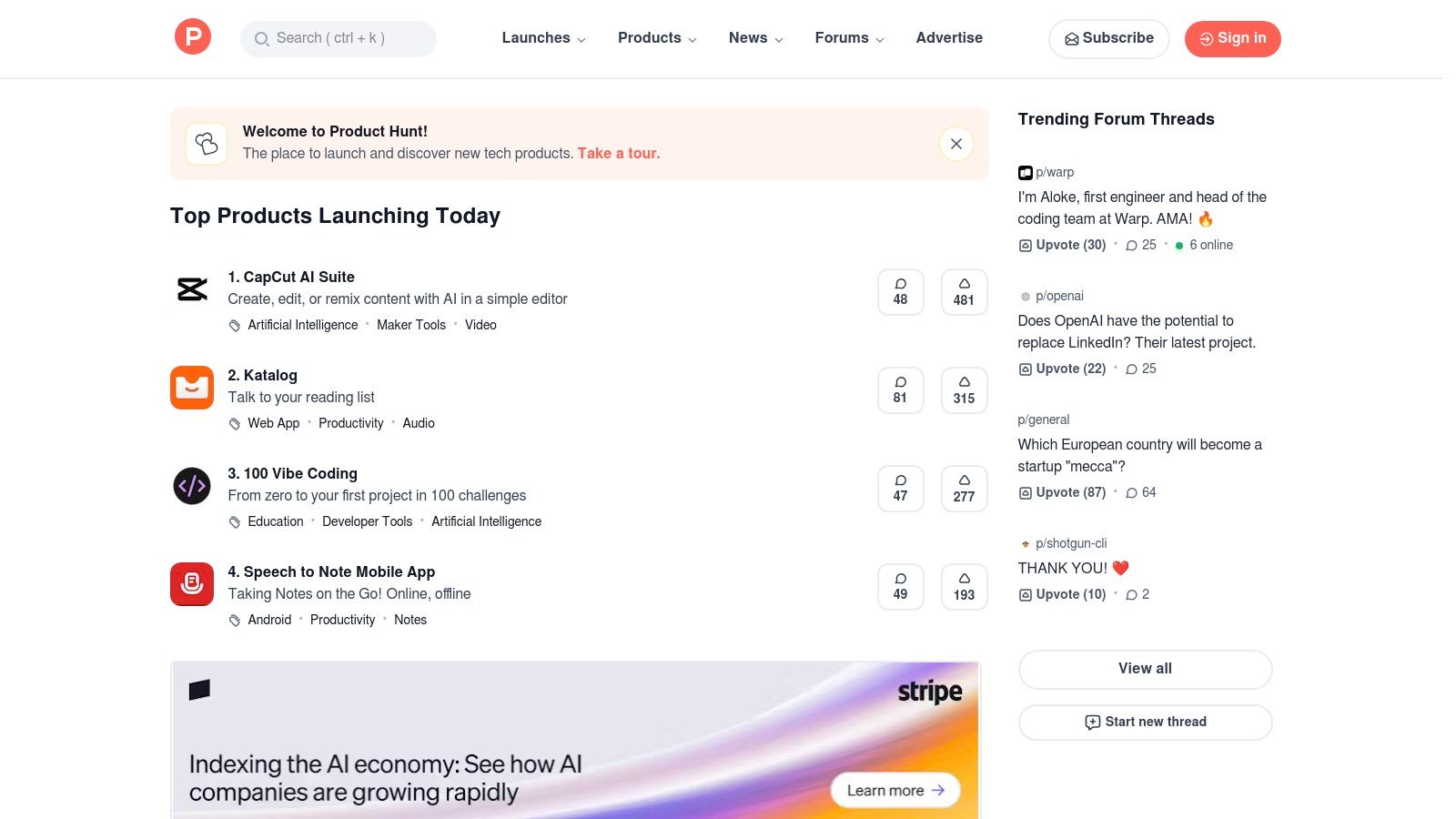Focus the Search field
1456x819 pixels.
[x=339, y=38]
